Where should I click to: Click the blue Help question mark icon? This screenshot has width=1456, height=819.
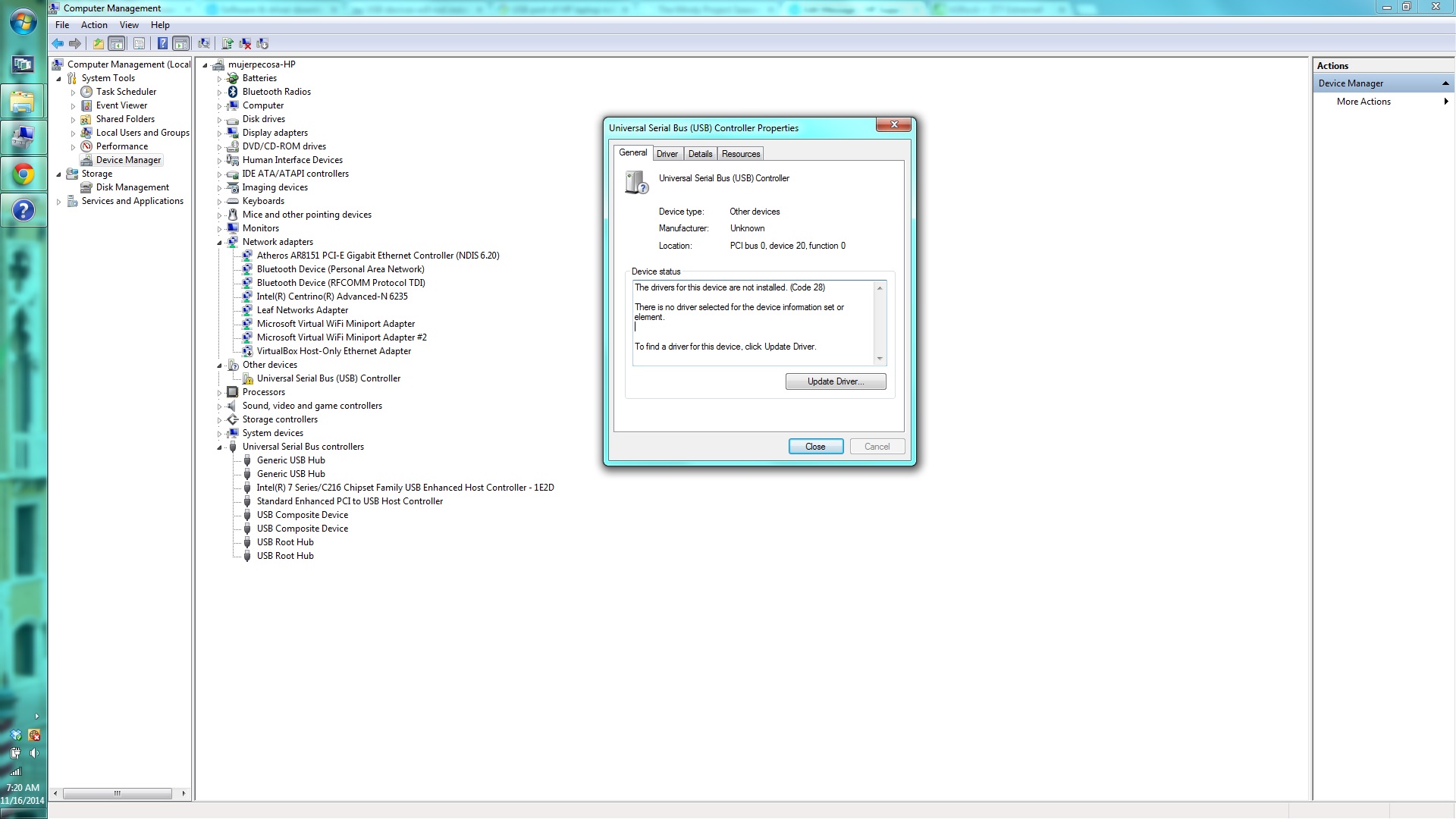(x=162, y=43)
